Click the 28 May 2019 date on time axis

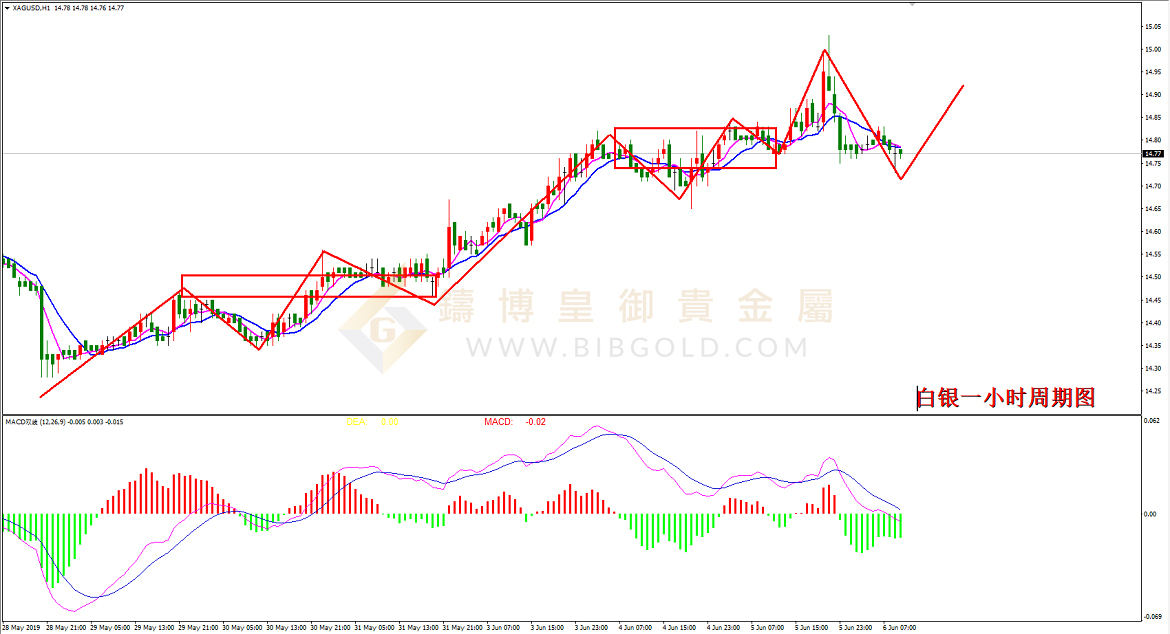[21, 628]
